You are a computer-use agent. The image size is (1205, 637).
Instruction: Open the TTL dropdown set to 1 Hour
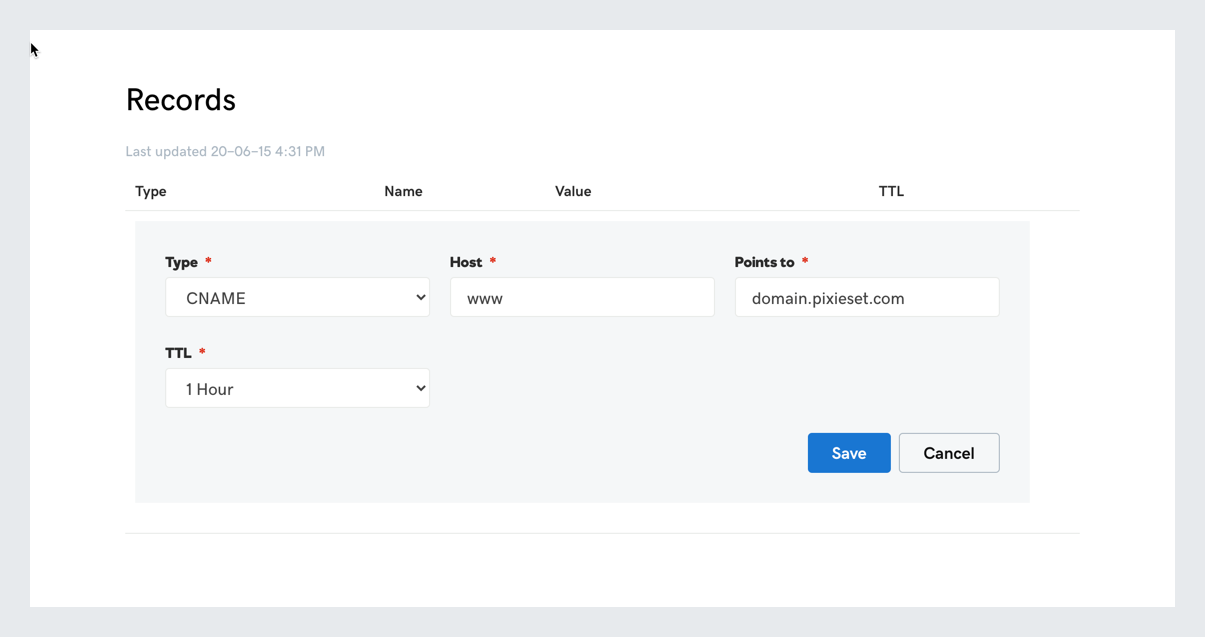pos(296,389)
